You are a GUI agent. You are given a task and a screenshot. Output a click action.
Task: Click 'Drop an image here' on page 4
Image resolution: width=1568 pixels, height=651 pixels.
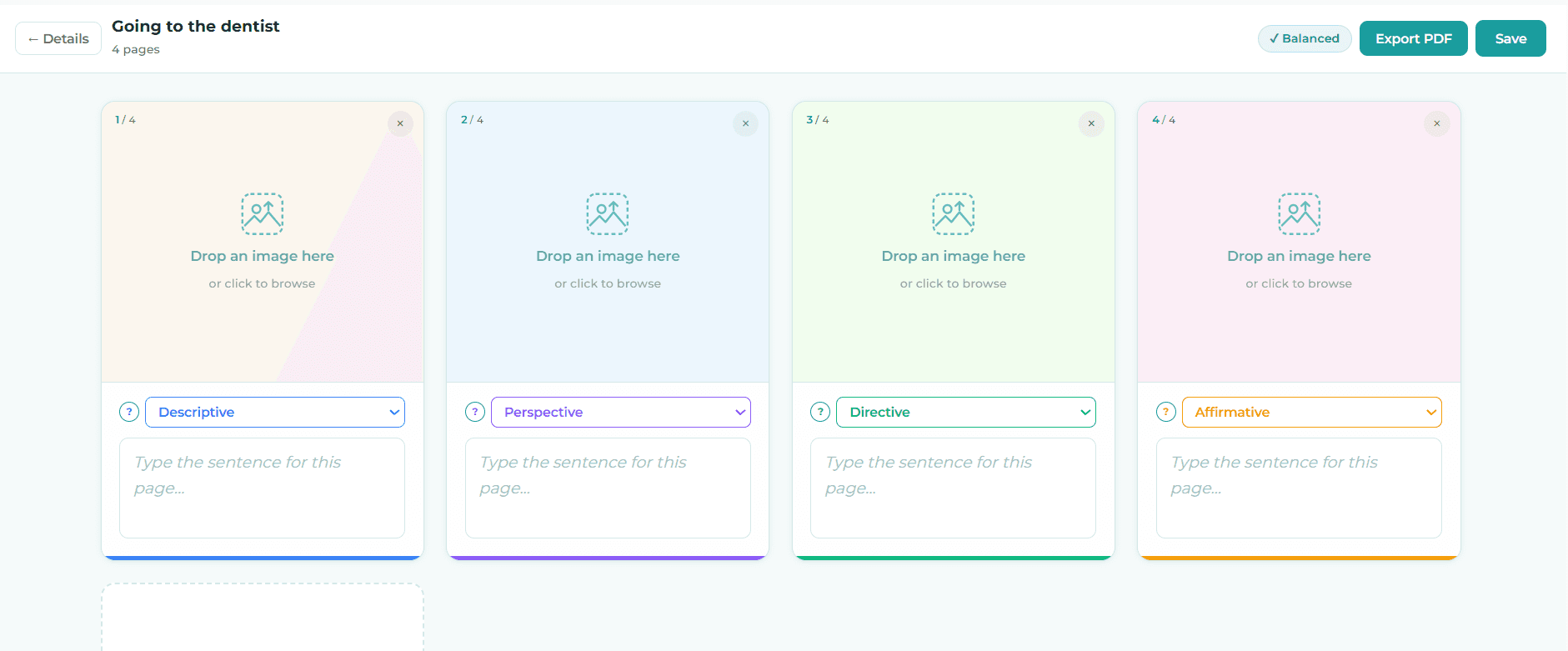click(1299, 256)
